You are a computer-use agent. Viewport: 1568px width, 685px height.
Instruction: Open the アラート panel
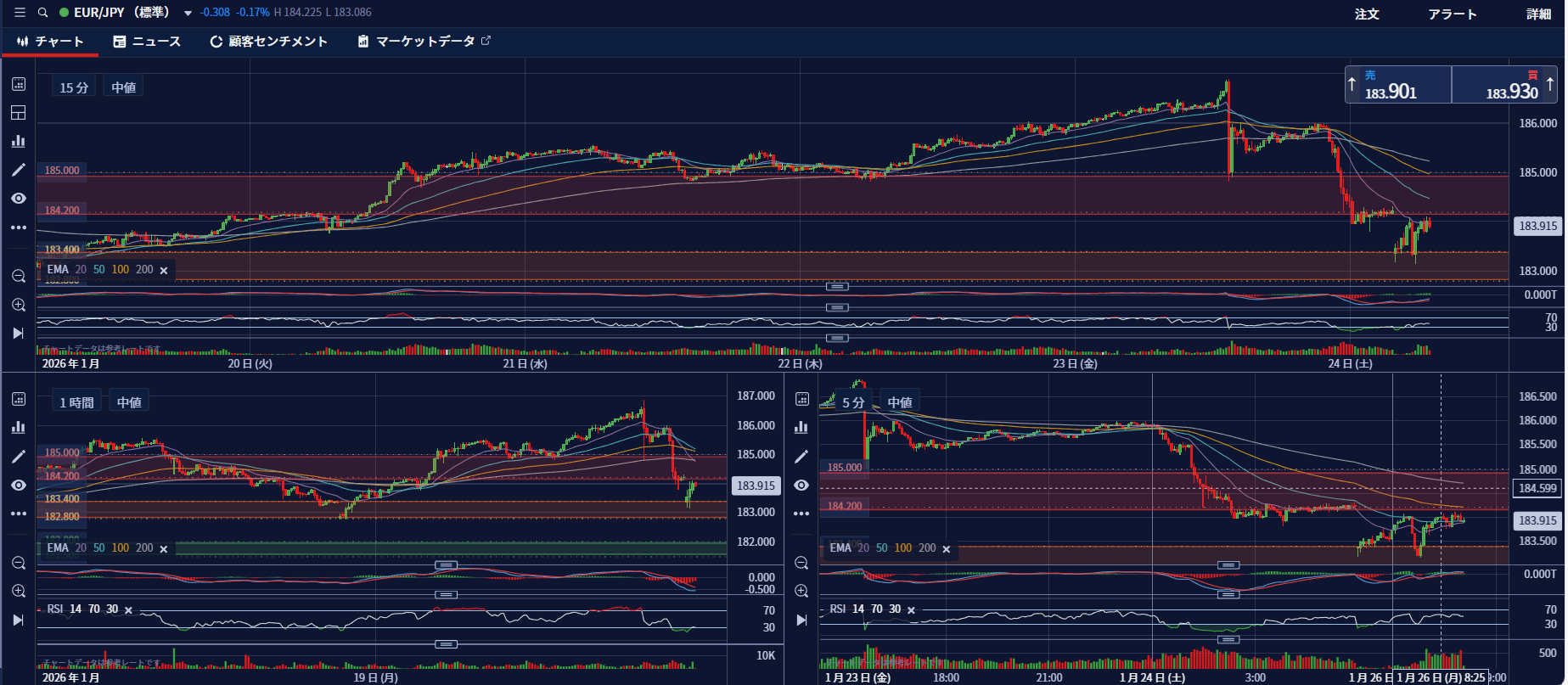[x=1453, y=14]
